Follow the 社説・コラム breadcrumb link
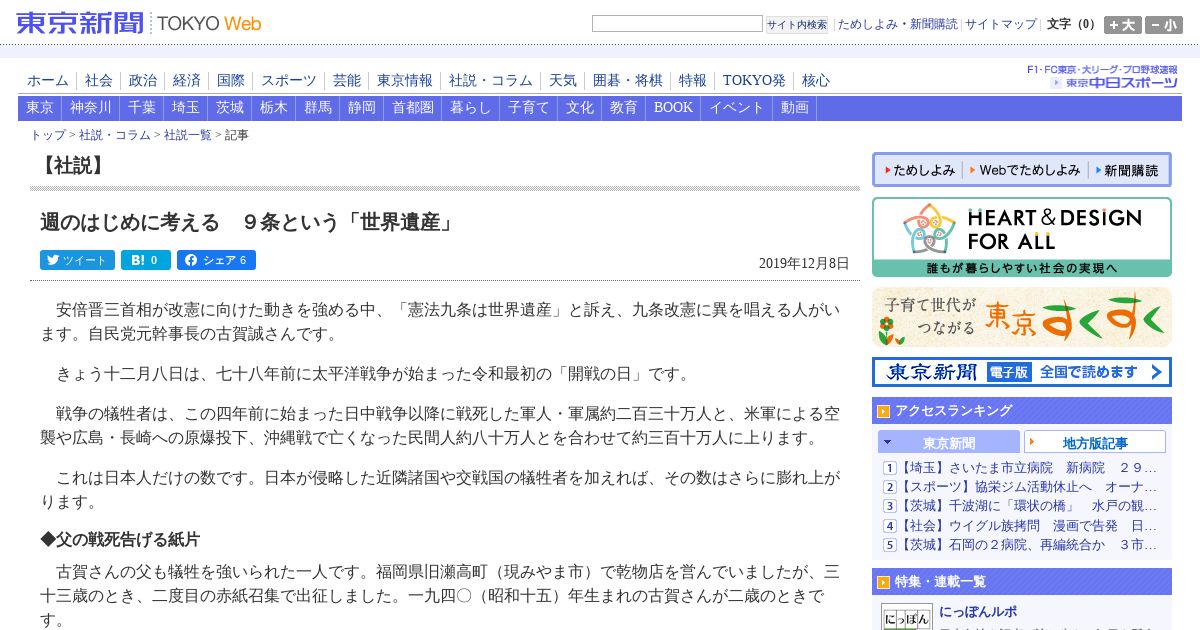This screenshot has width=1200, height=630. (x=115, y=135)
